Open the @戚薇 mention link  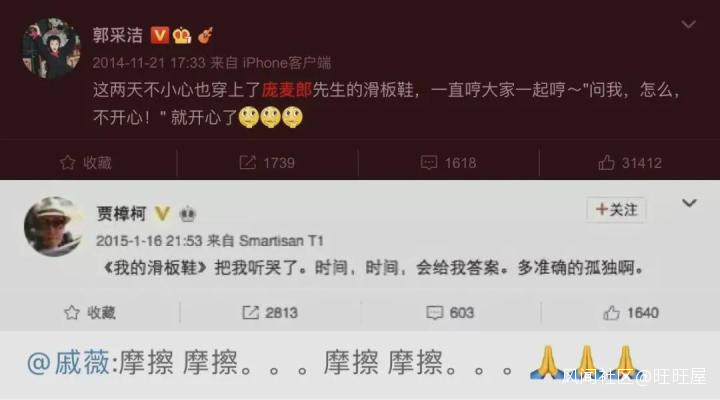coord(68,362)
